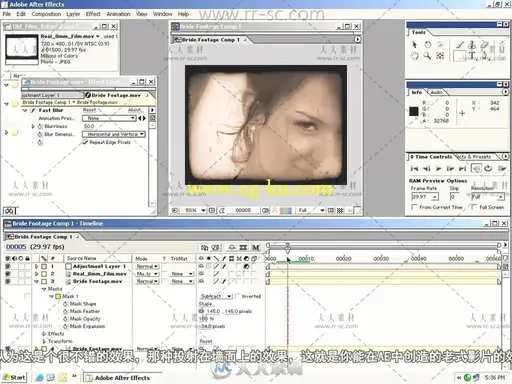512x384 pixels.
Task: Click the black color swatch in Info
Action: [x=414, y=111]
